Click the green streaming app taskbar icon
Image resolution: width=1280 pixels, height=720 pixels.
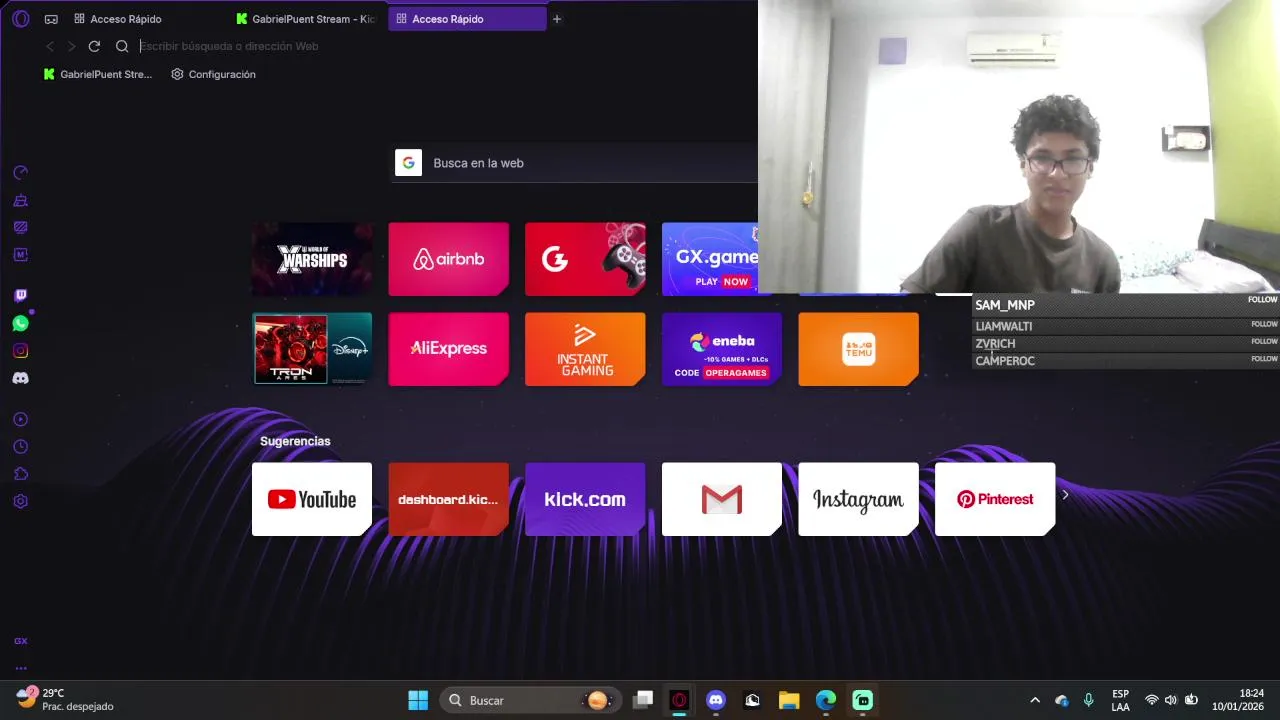pyautogui.click(x=862, y=700)
